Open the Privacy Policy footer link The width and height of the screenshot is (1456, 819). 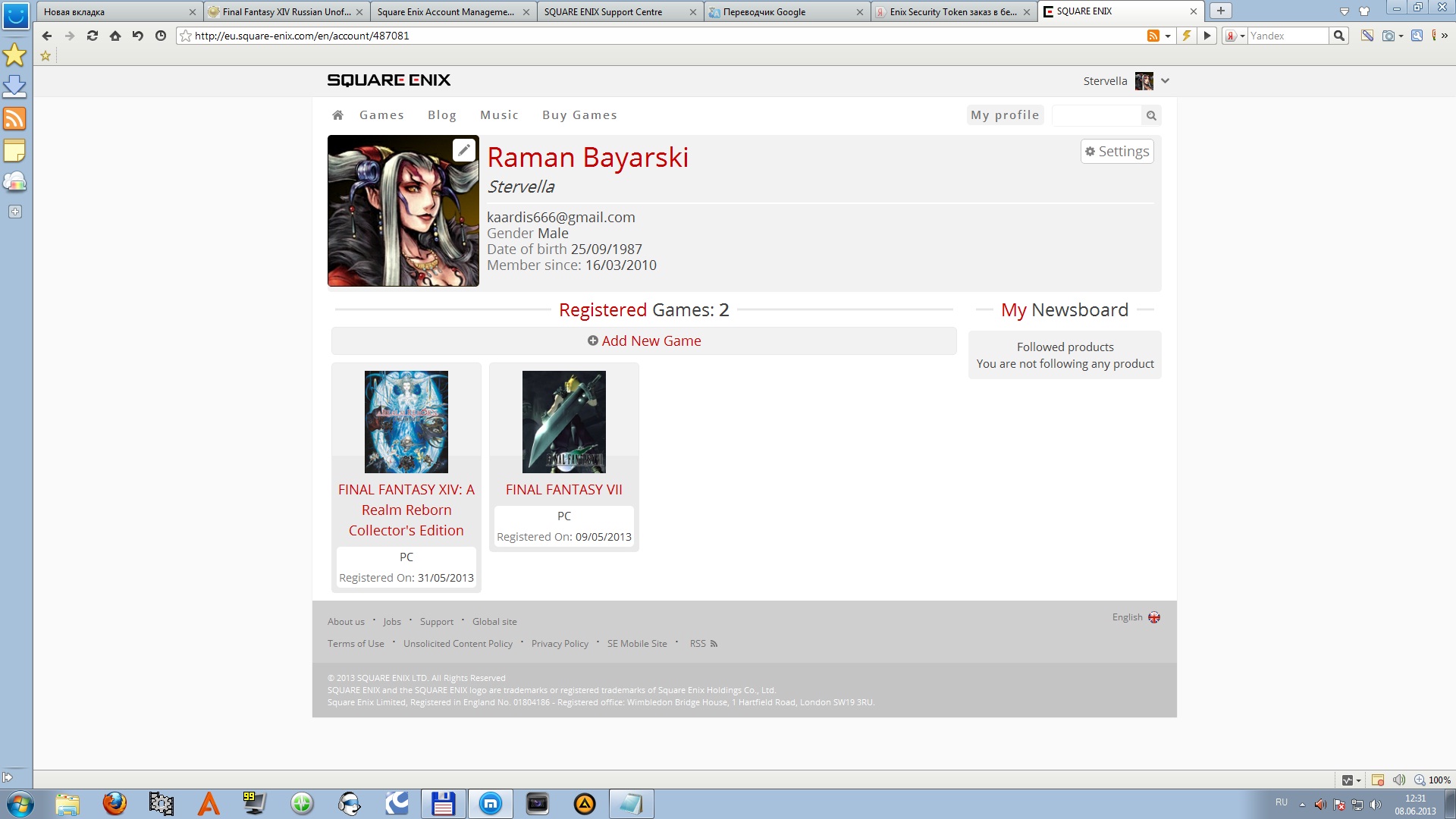click(560, 644)
